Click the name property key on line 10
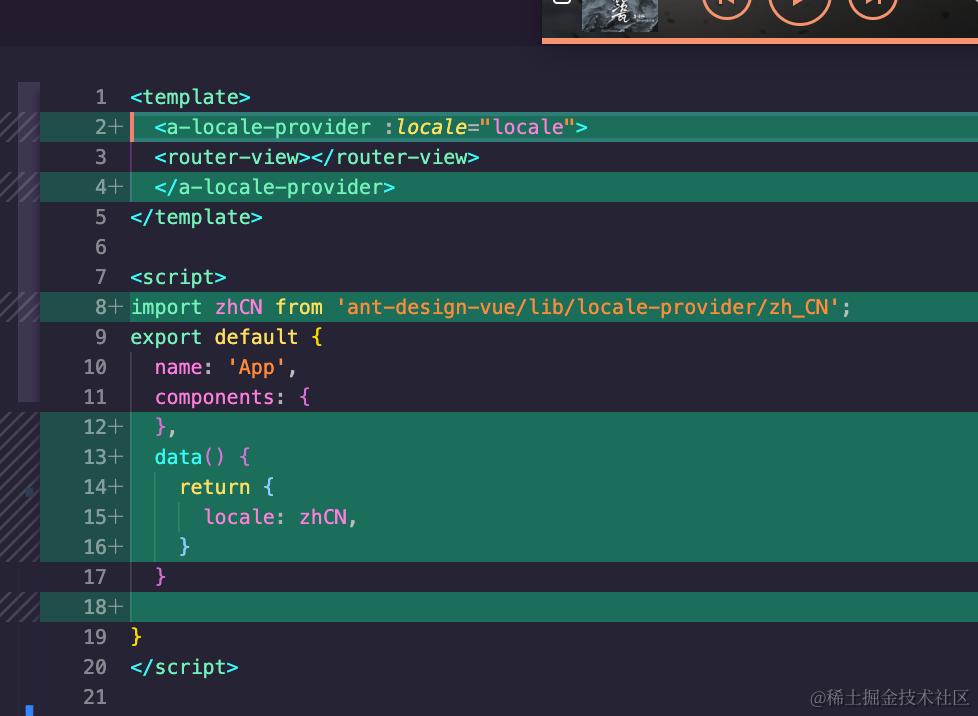This screenshot has width=978, height=716. pos(178,367)
